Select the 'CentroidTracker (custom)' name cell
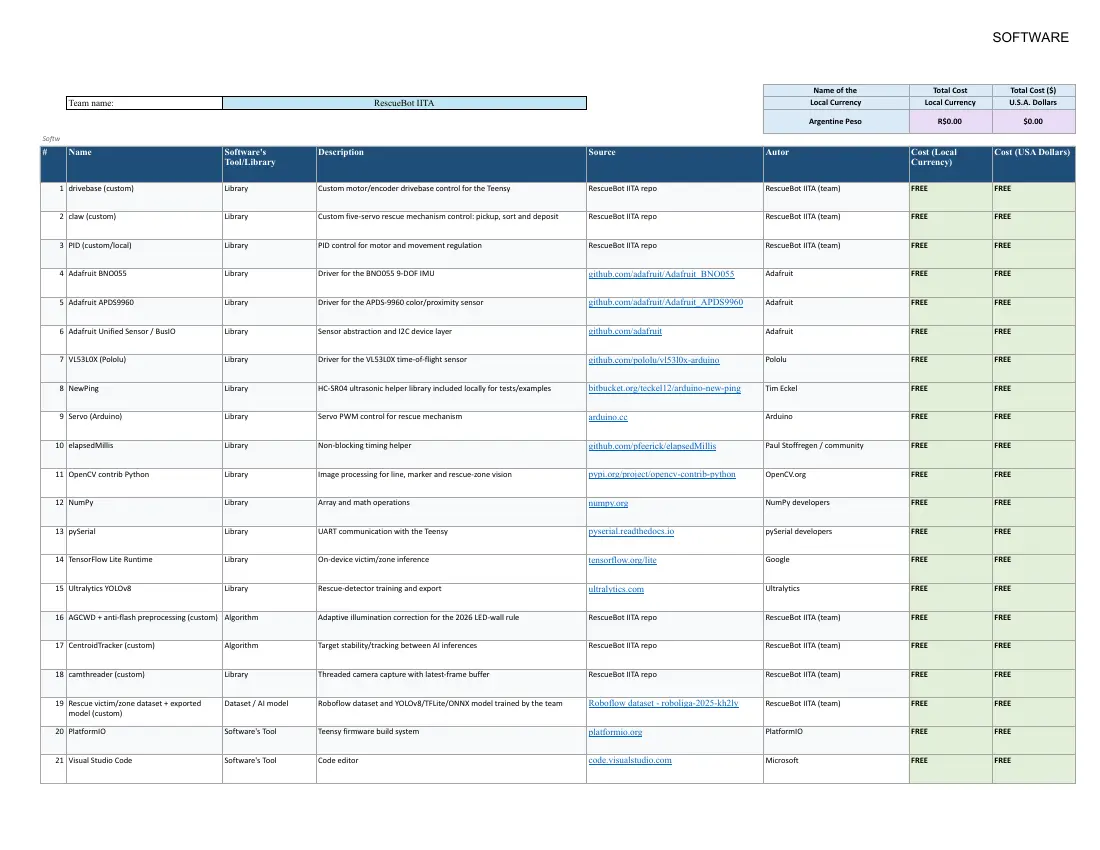Viewport: 1100px width, 850px height. coord(145,654)
